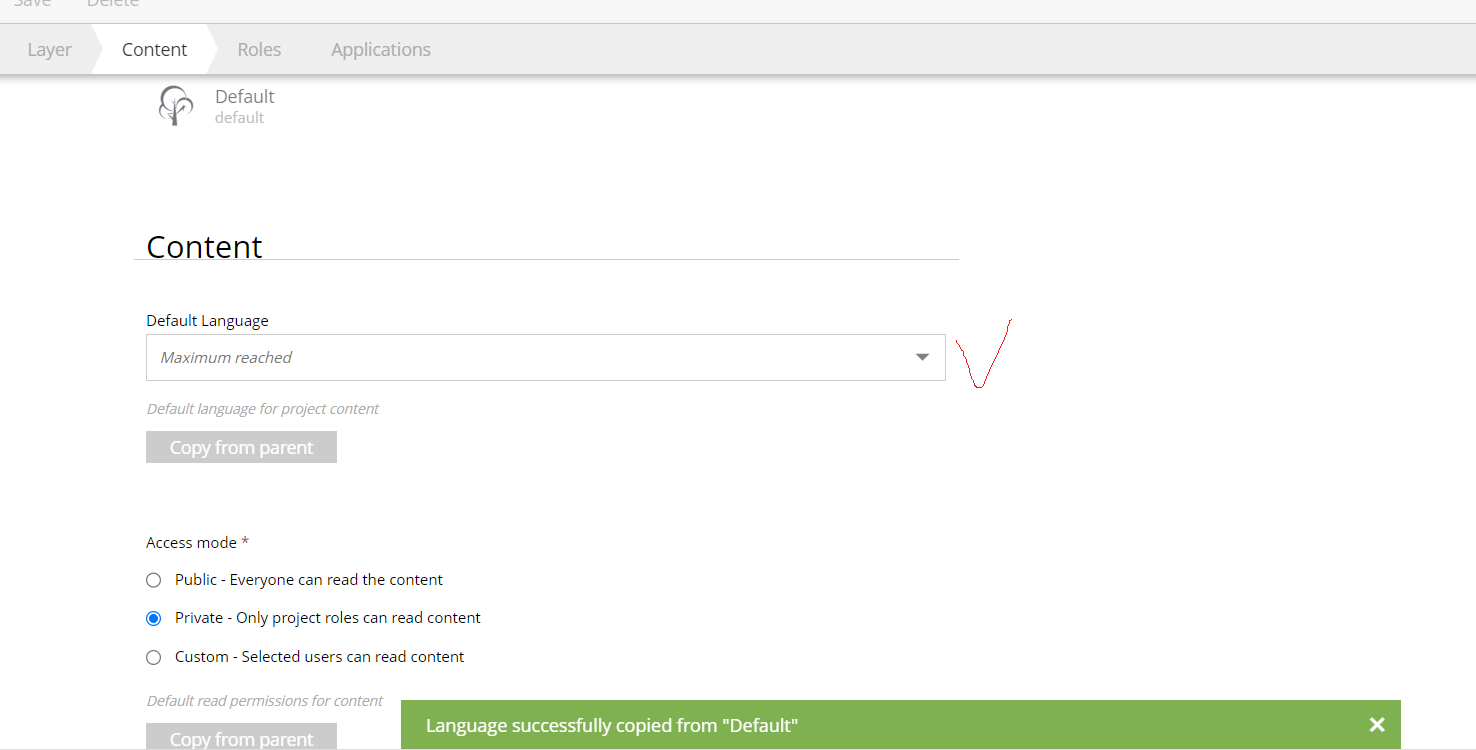Go to the Applications step
Image resolution: width=1476 pixels, height=750 pixels.
(x=381, y=49)
